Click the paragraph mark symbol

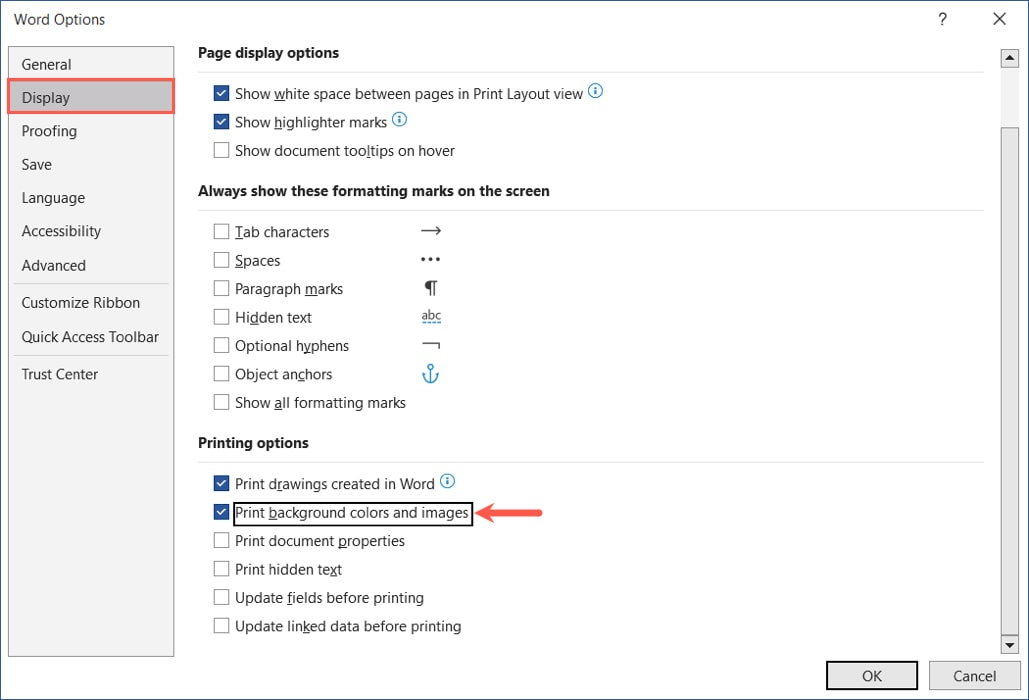[430, 288]
